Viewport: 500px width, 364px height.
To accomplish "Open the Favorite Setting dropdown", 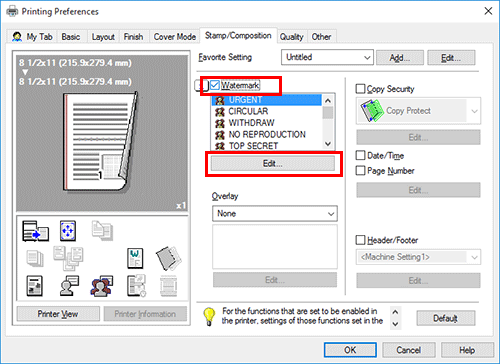I will [327, 57].
